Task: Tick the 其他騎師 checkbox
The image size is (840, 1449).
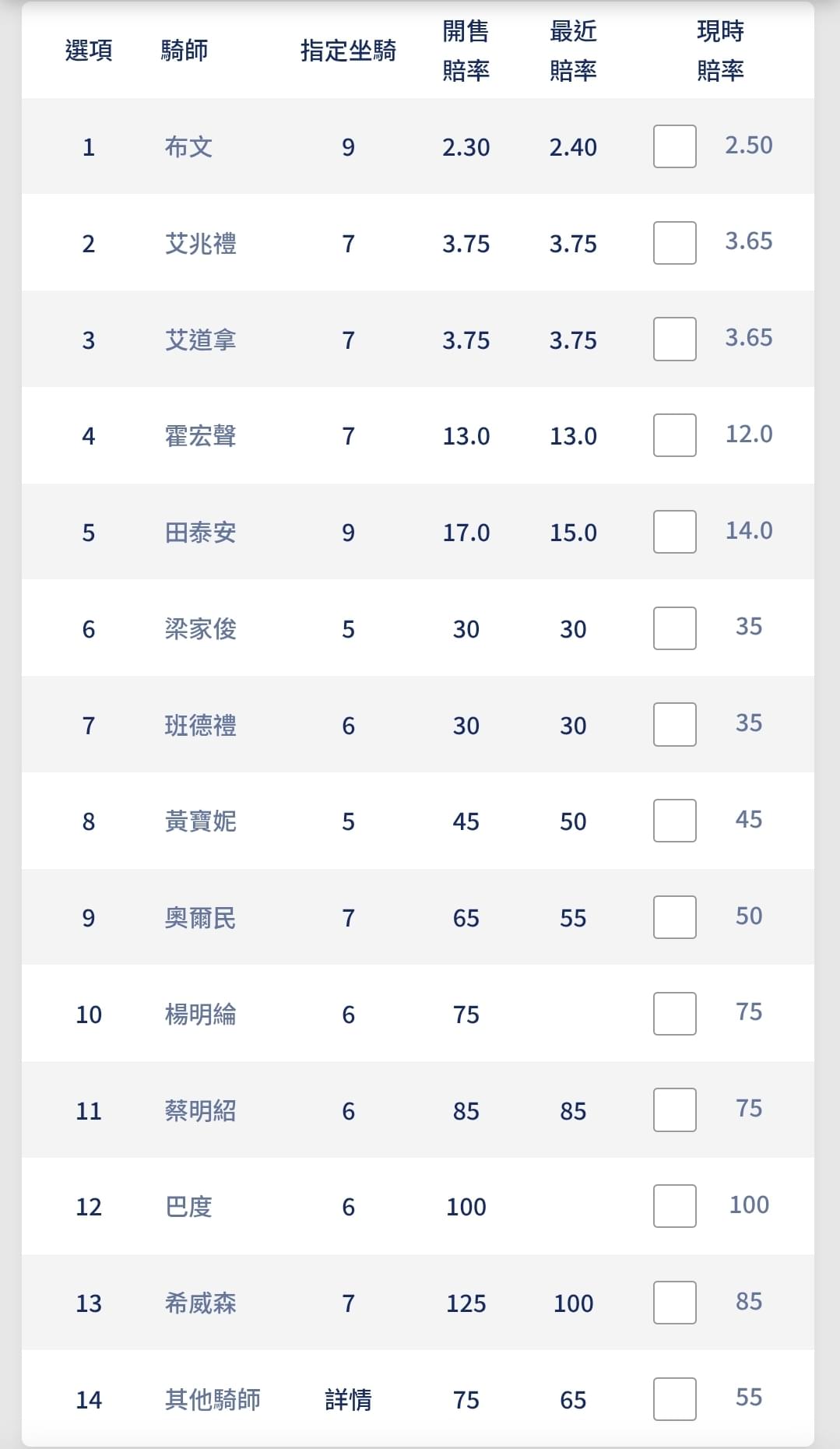Action: click(x=675, y=1399)
